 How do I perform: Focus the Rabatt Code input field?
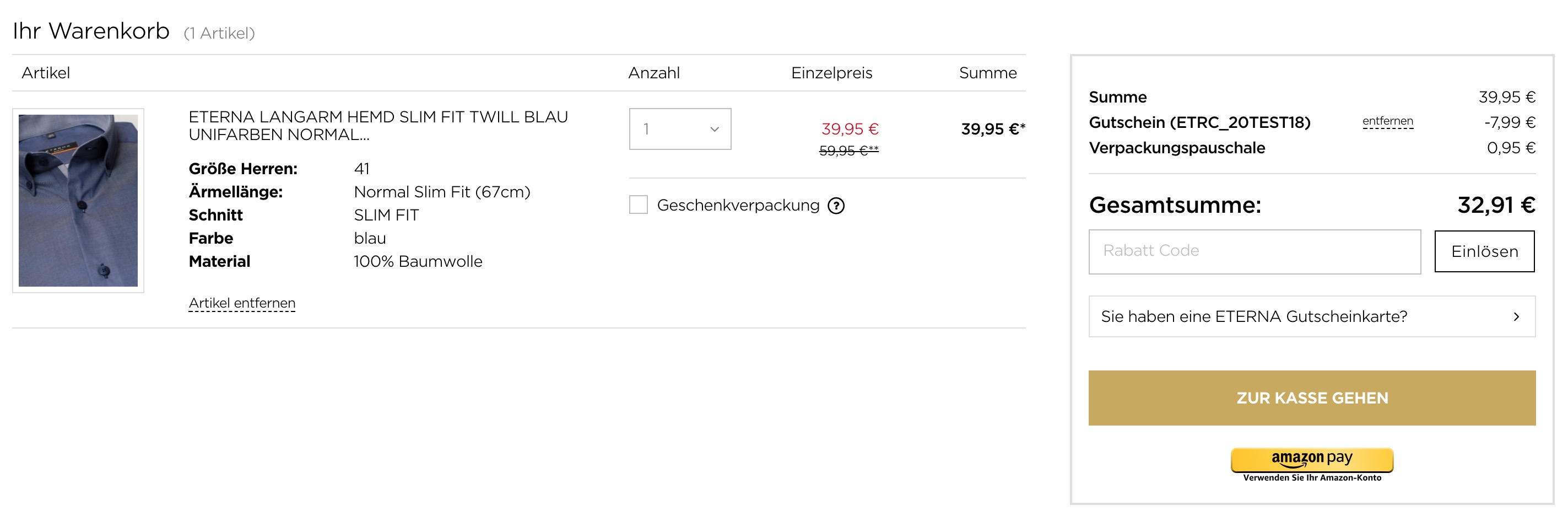1254,251
